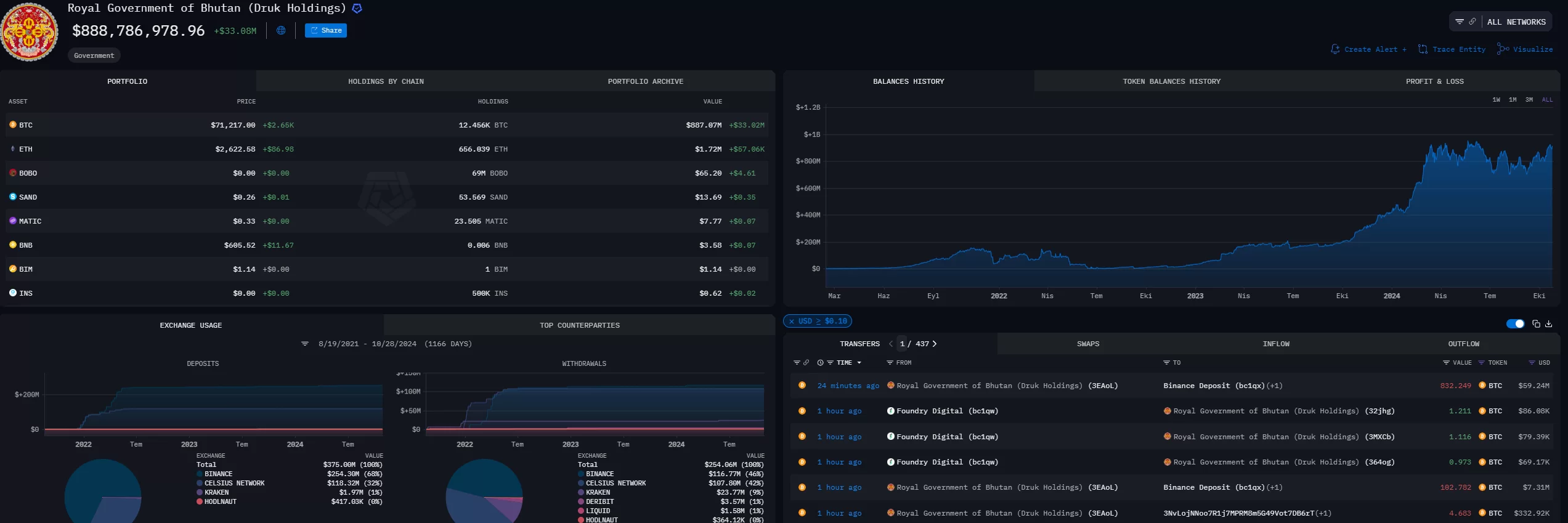Click the Visualize graph icon
This screenshot has height=523, width=1568.
tap(1503, 49)
